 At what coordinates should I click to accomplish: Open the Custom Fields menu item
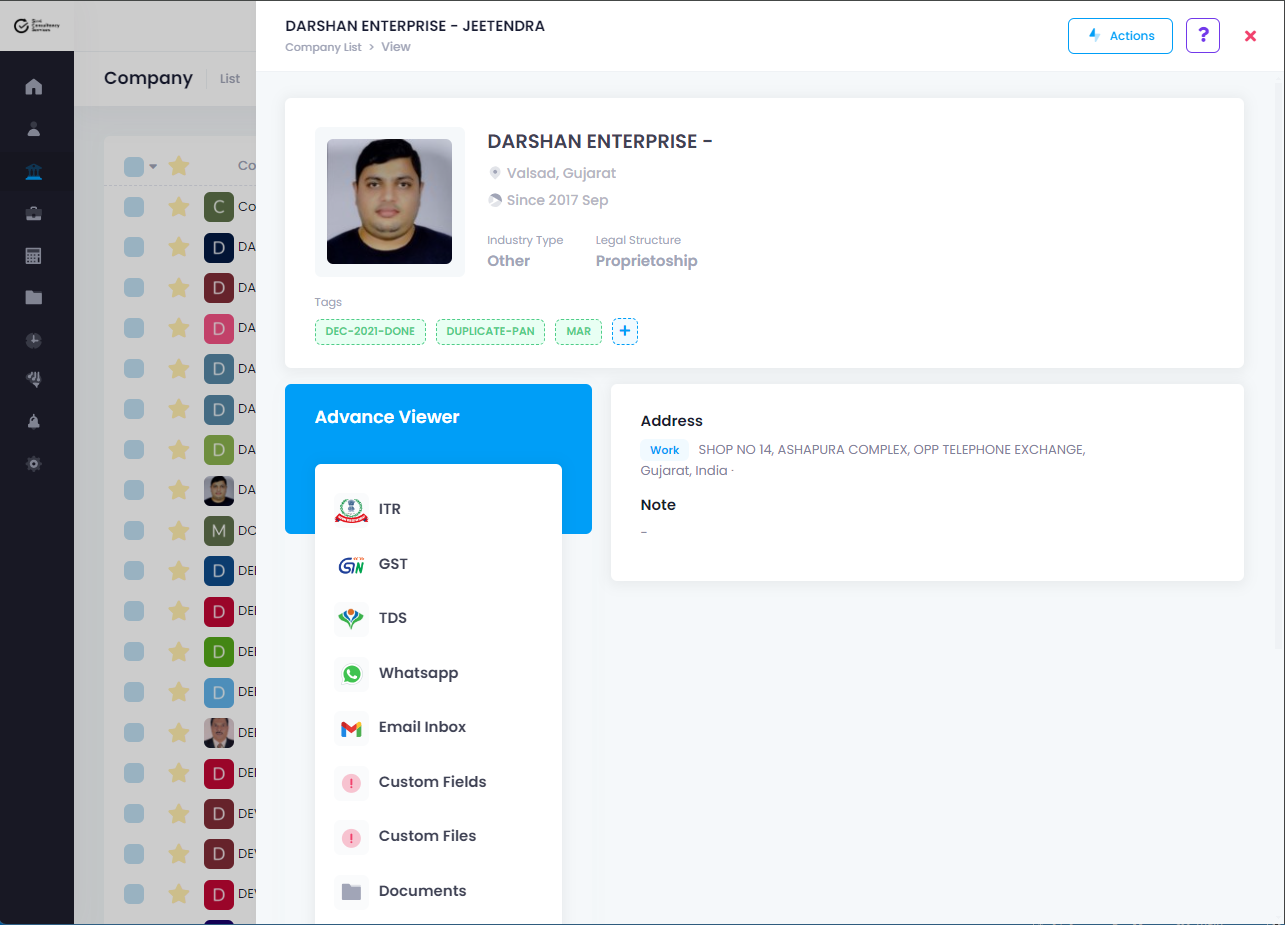(431, 782)
